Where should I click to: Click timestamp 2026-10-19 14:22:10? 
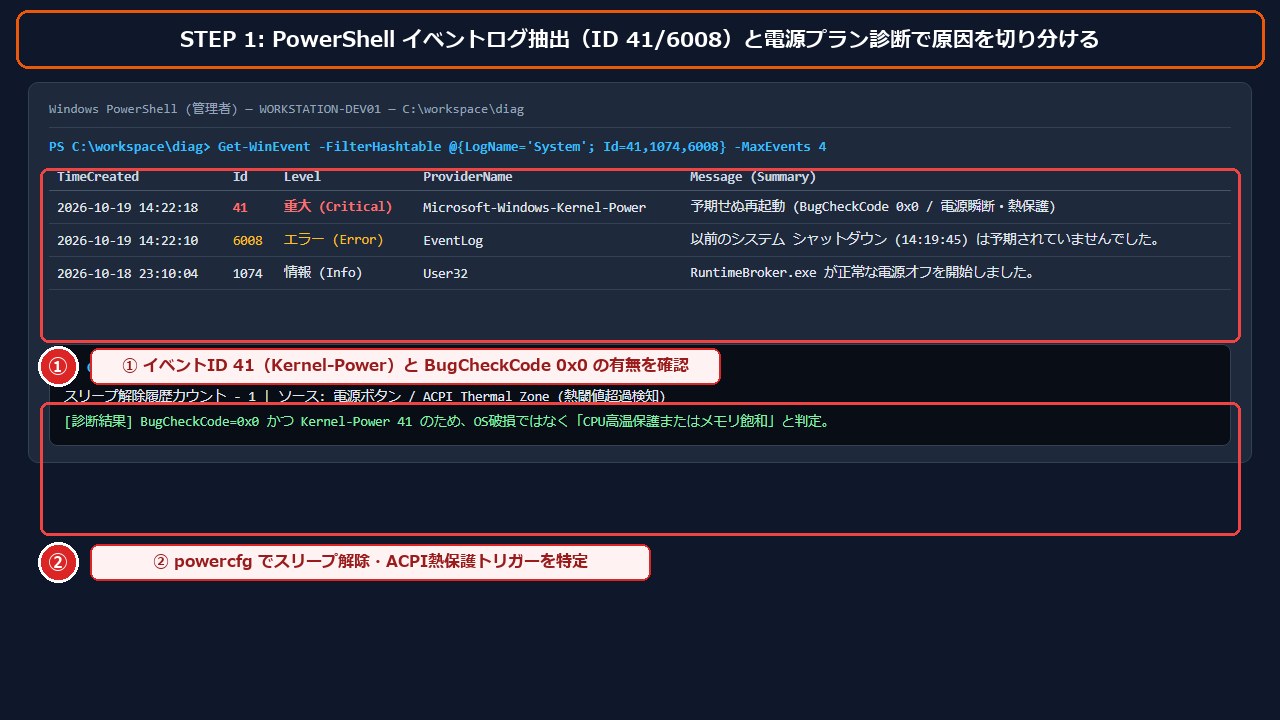click(x=127, y=240)
